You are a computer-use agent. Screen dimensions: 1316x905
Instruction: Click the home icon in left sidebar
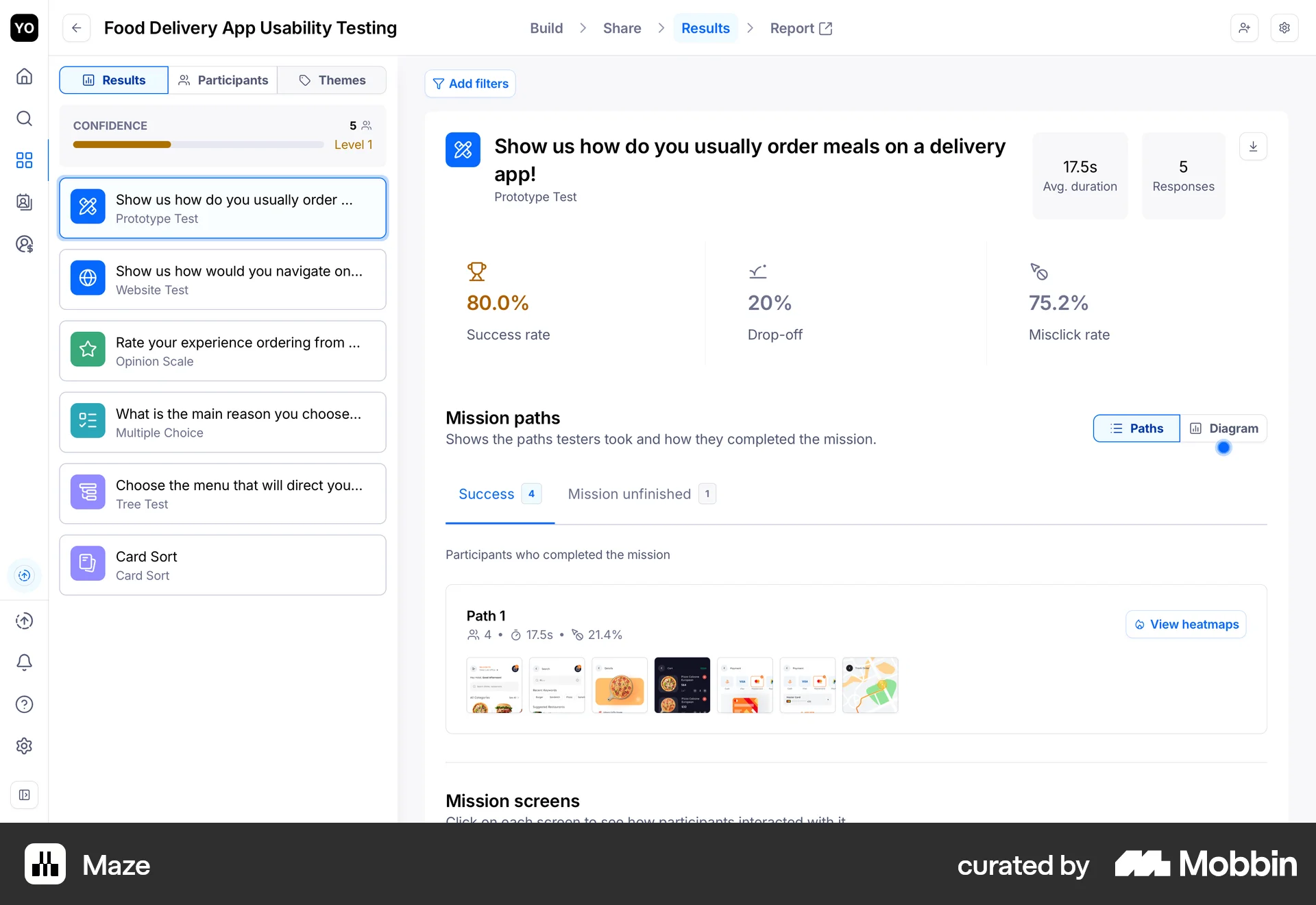[x=24, y=76]
